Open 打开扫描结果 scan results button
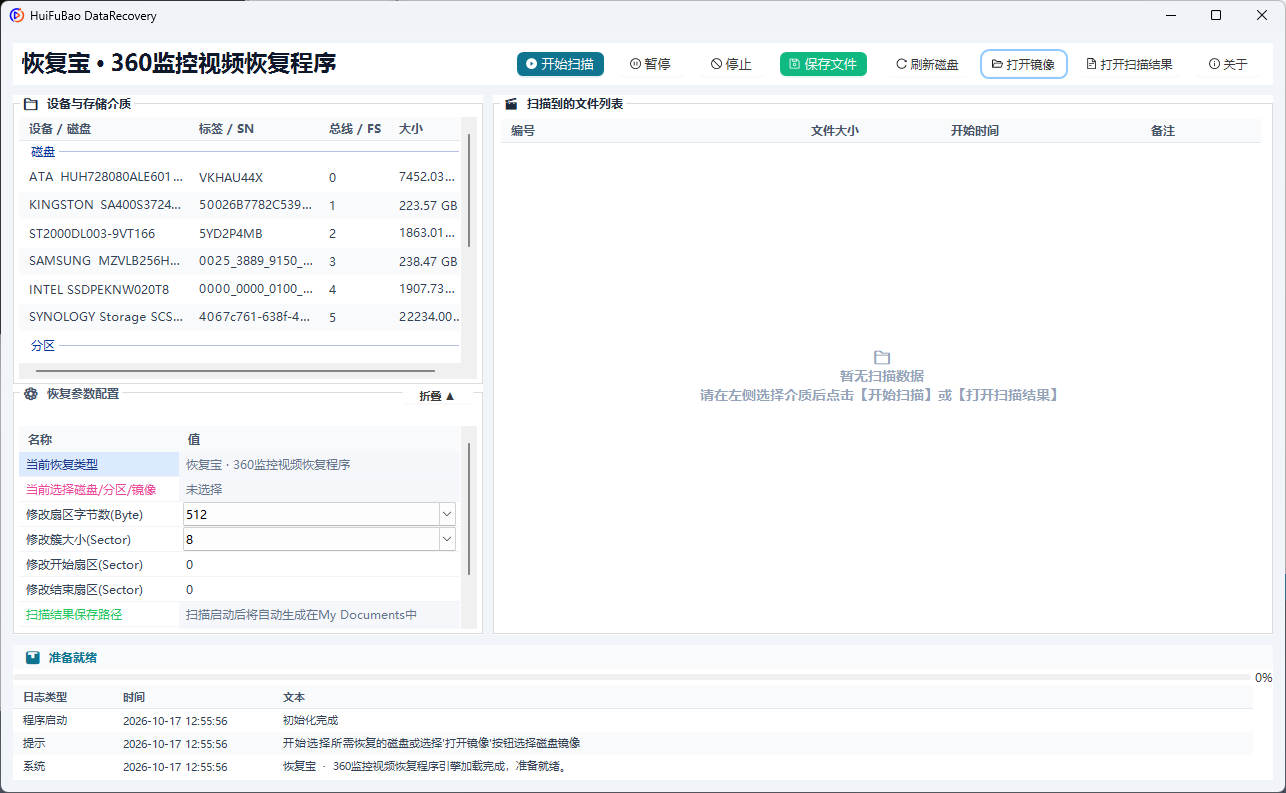The height and width of the screenshot is (793, 1286). tap(1129, 64)
